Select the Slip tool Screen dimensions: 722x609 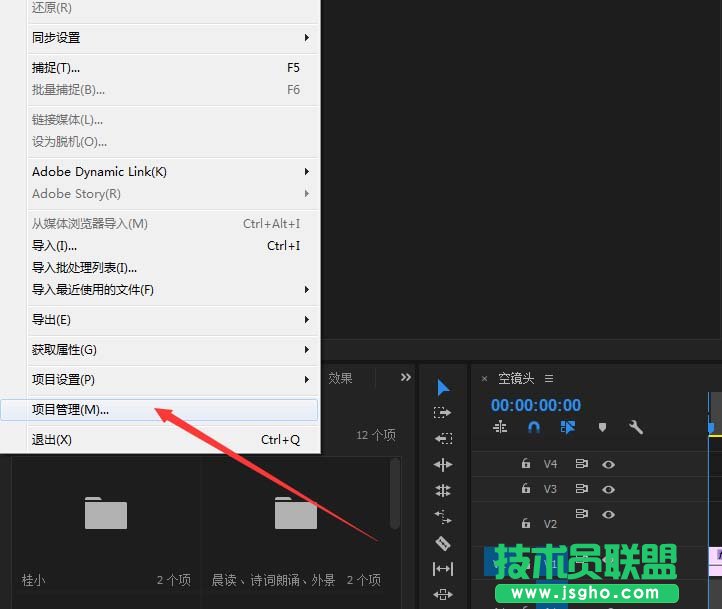coord(443,569)
